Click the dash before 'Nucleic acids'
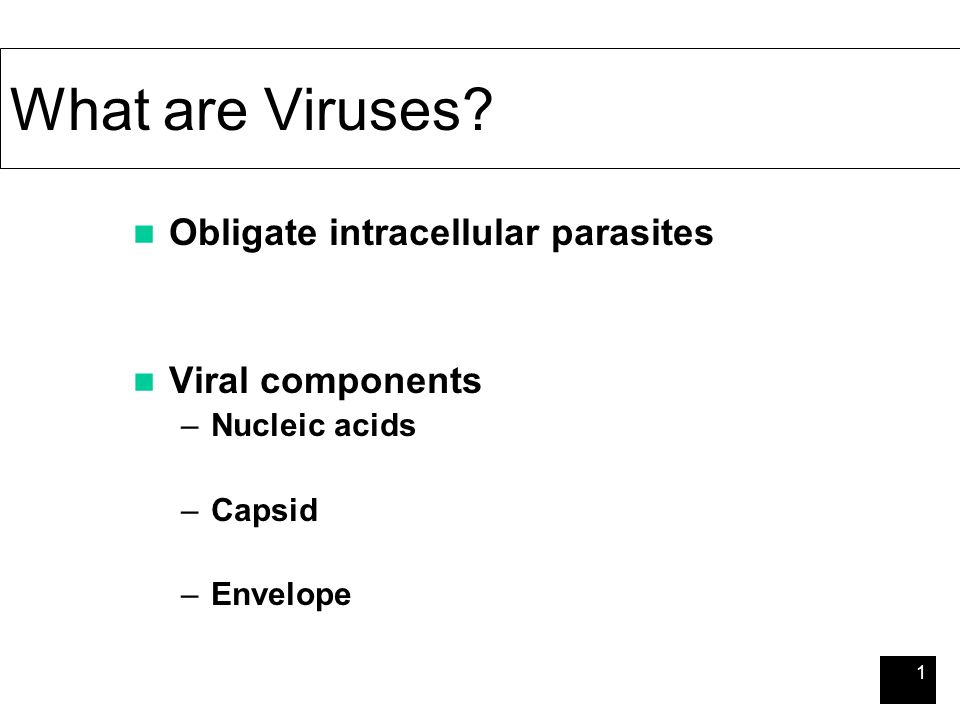Screen dimensions: 960x720 190,427
